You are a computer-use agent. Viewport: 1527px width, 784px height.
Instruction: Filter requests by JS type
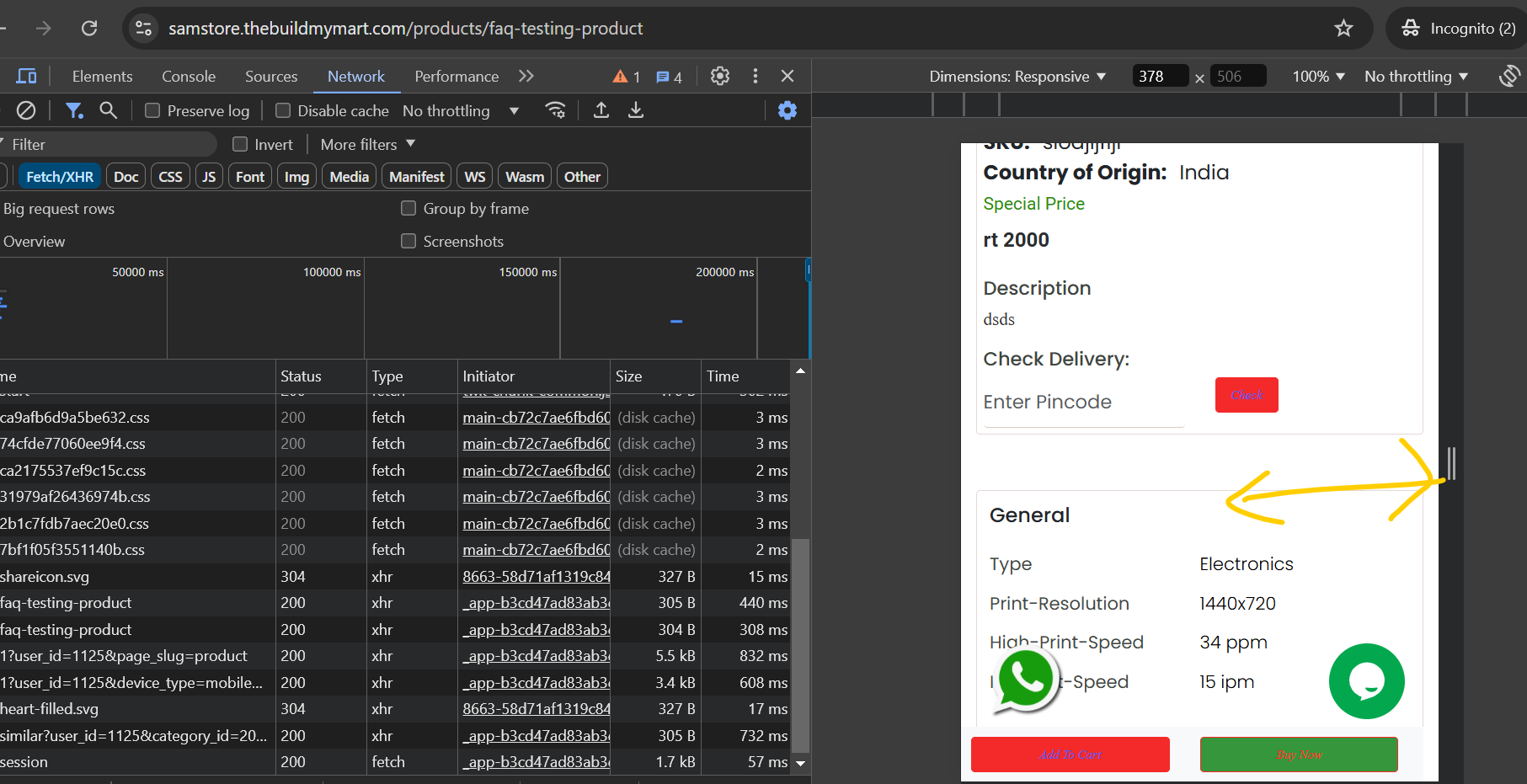[209, 177]
